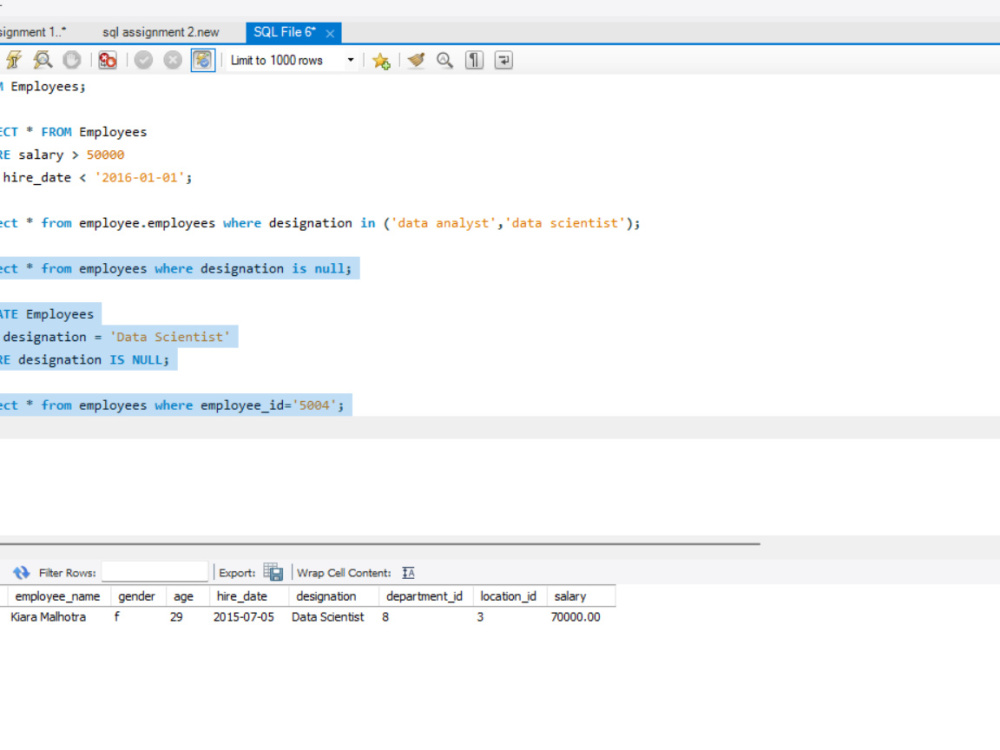Image resolution: width=1000 pixels, height=750 pixels.
Task: Save snippet with the star plus icon
Action: pyautogui.click(x=381, y=61)
